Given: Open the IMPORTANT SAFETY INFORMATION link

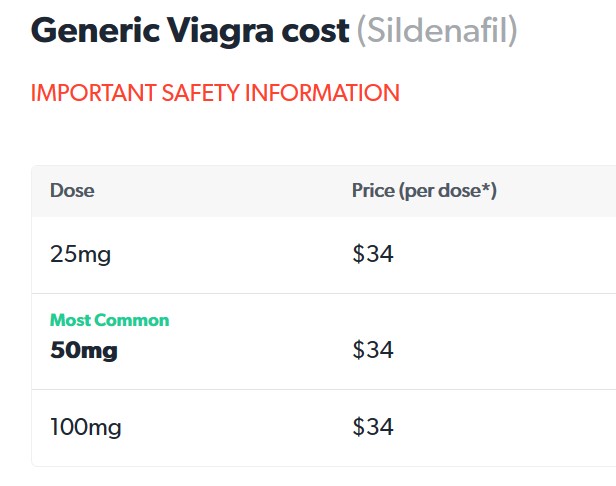Looking at the screenshot, I should pyautogui.click(x=215, y=93).
